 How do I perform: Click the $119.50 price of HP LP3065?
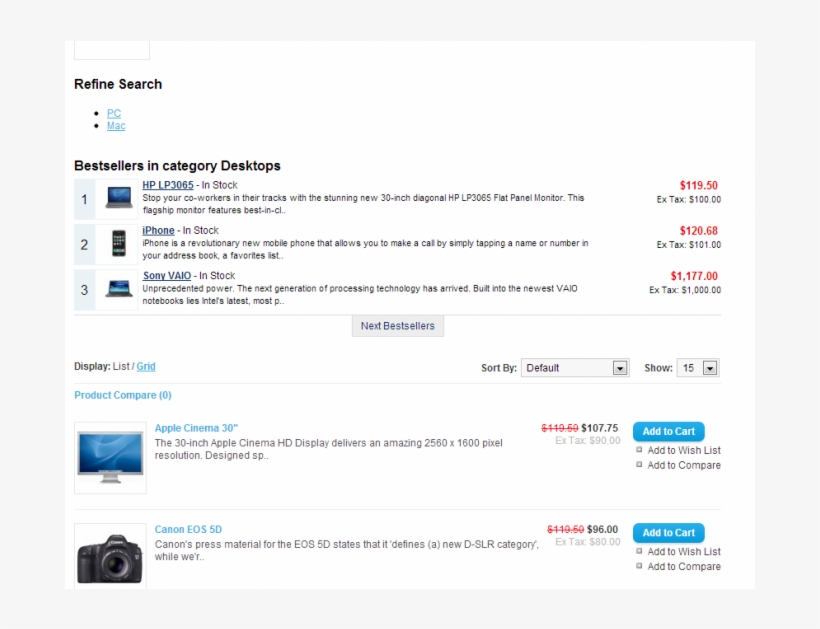point(699,186)
